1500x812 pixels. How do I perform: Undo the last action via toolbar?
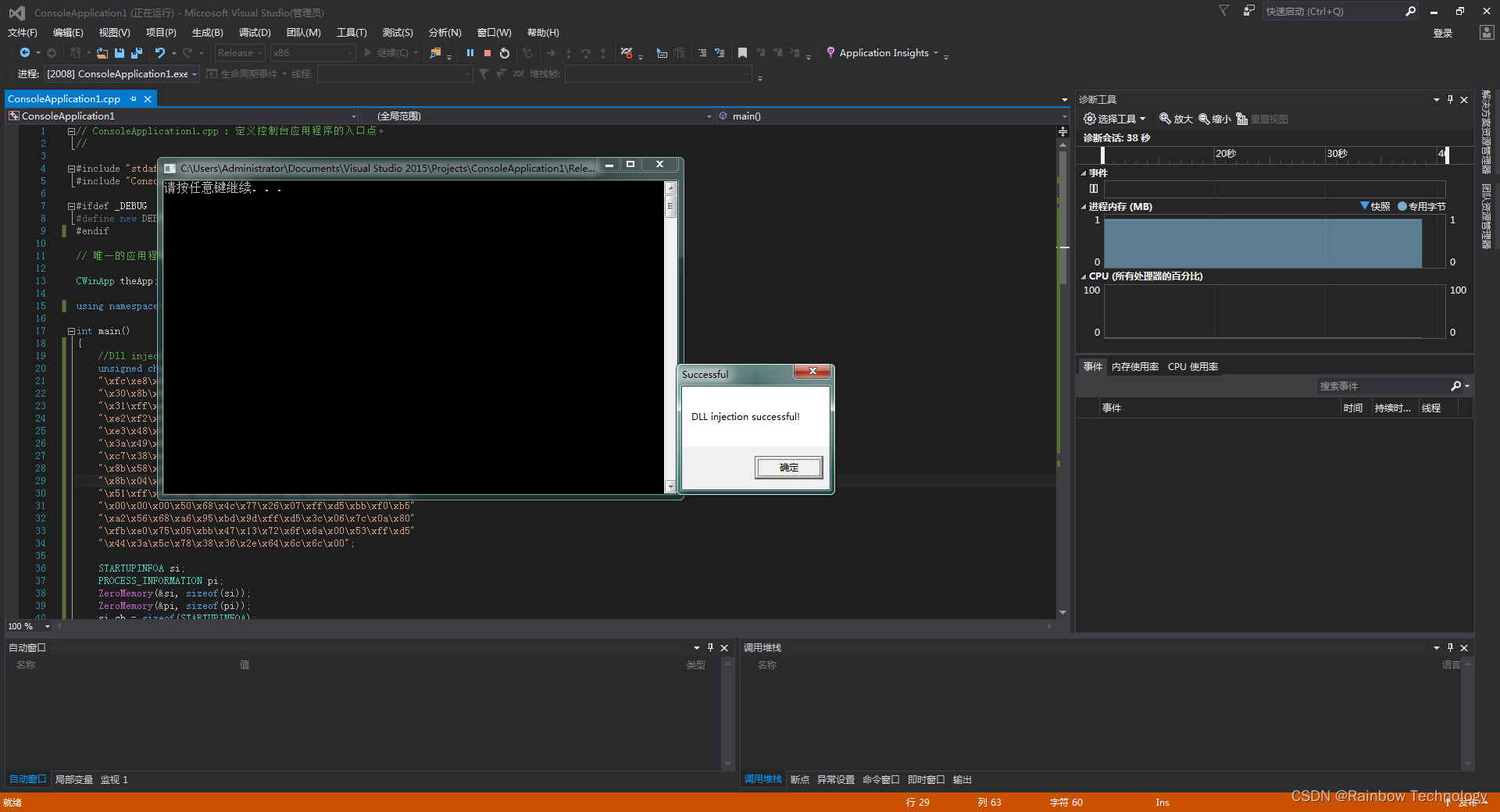point(160,53)
